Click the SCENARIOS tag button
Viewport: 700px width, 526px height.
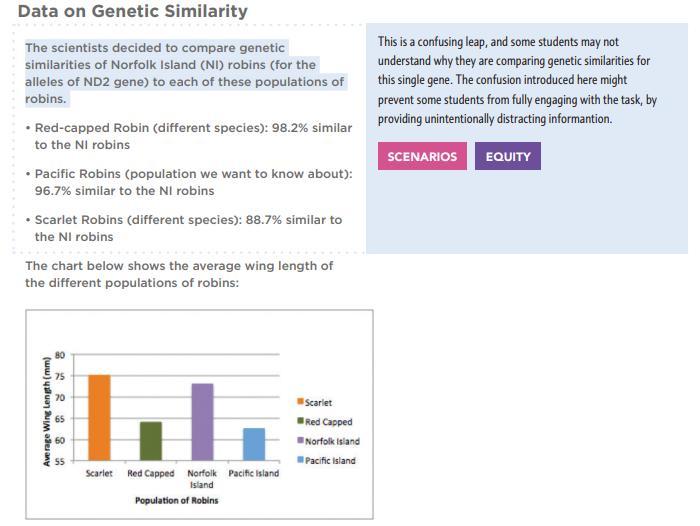pyautogui.click(x=422, y=157)
